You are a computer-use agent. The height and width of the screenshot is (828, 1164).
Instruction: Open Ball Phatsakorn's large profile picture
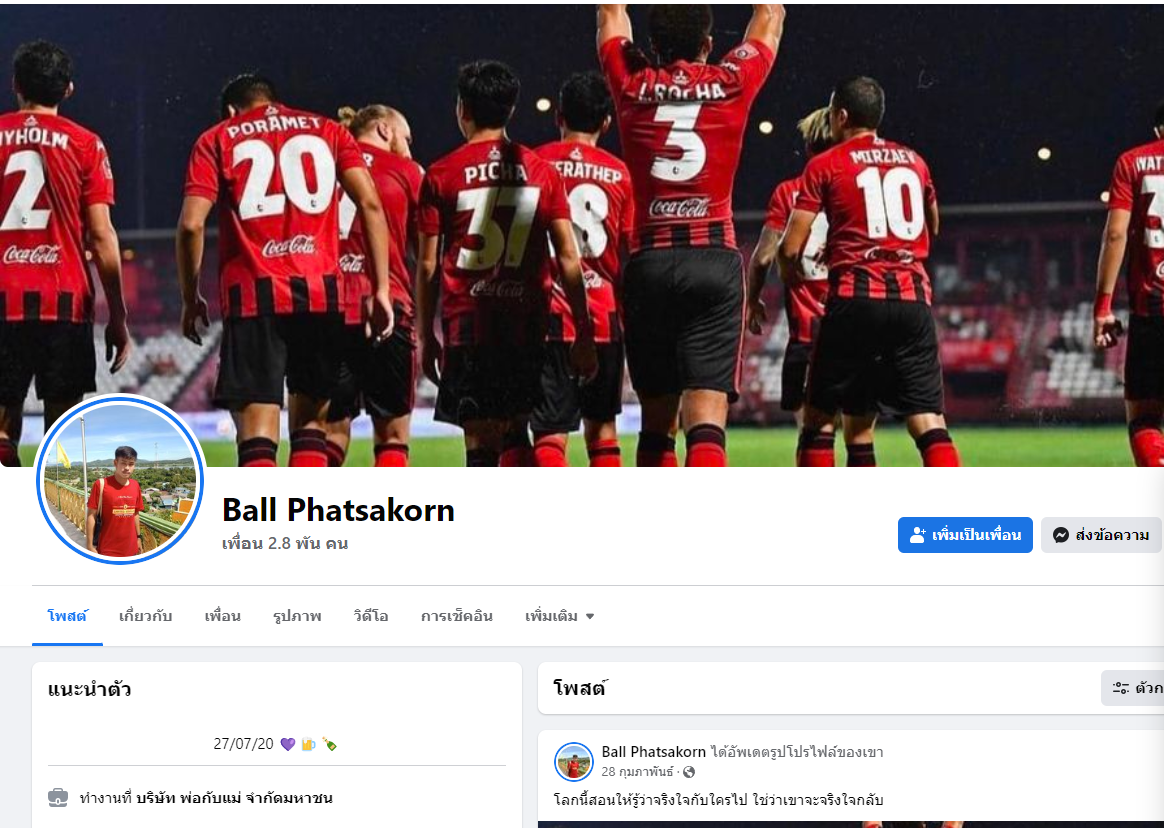pos(120,479)
